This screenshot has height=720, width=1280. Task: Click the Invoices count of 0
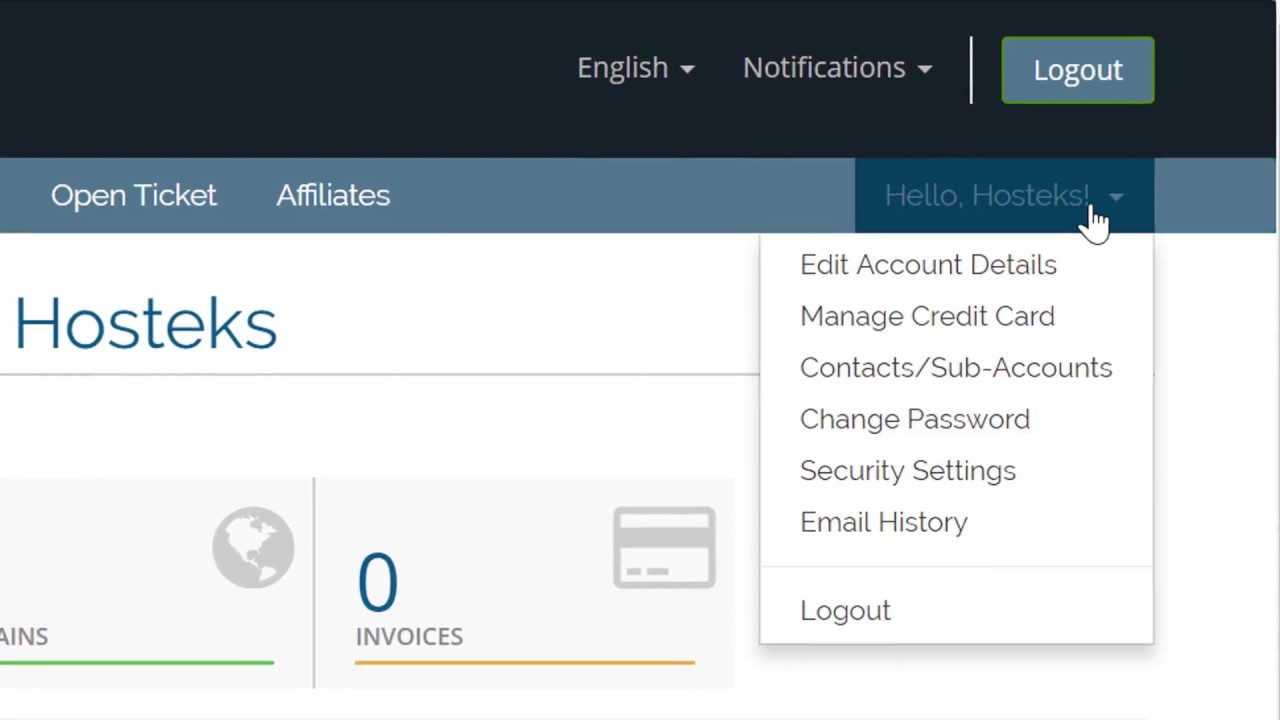point(377,582)
